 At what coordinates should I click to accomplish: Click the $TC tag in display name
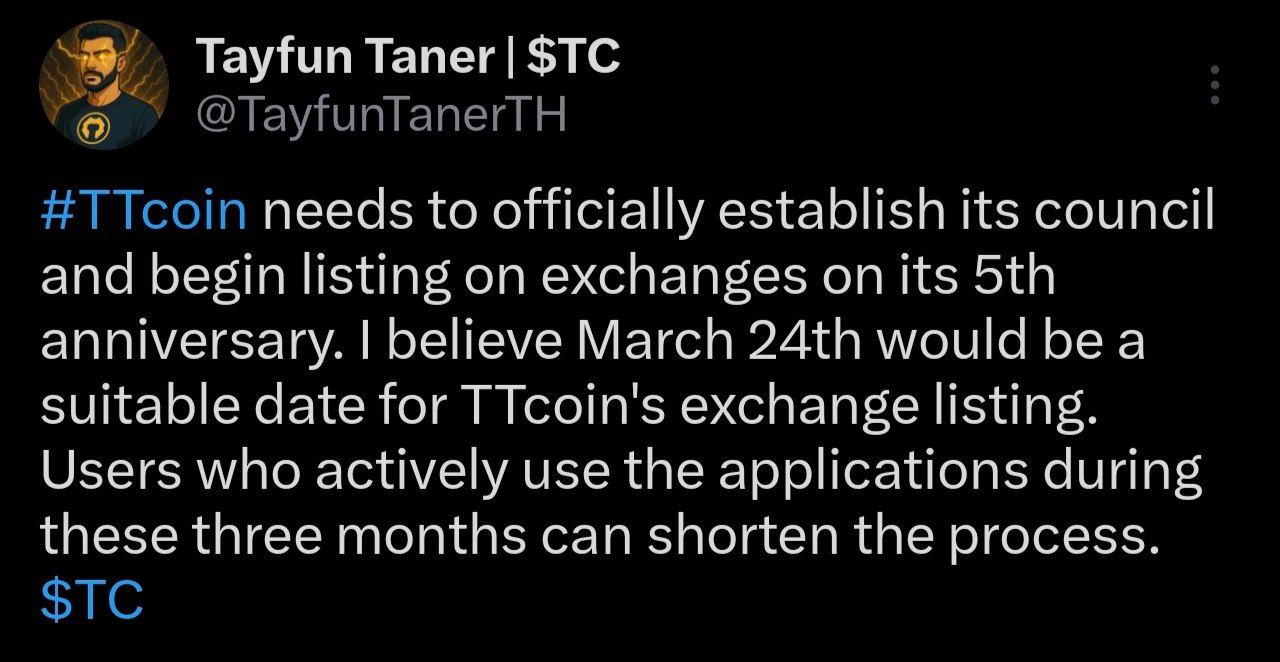click(x=572, y=57)
